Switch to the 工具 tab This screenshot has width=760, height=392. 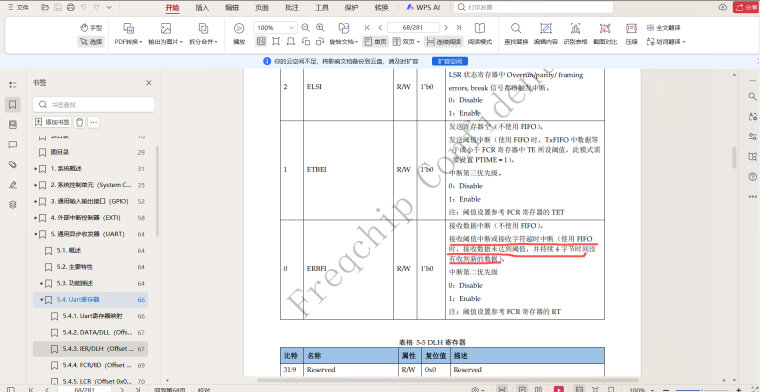pos(321,7)
